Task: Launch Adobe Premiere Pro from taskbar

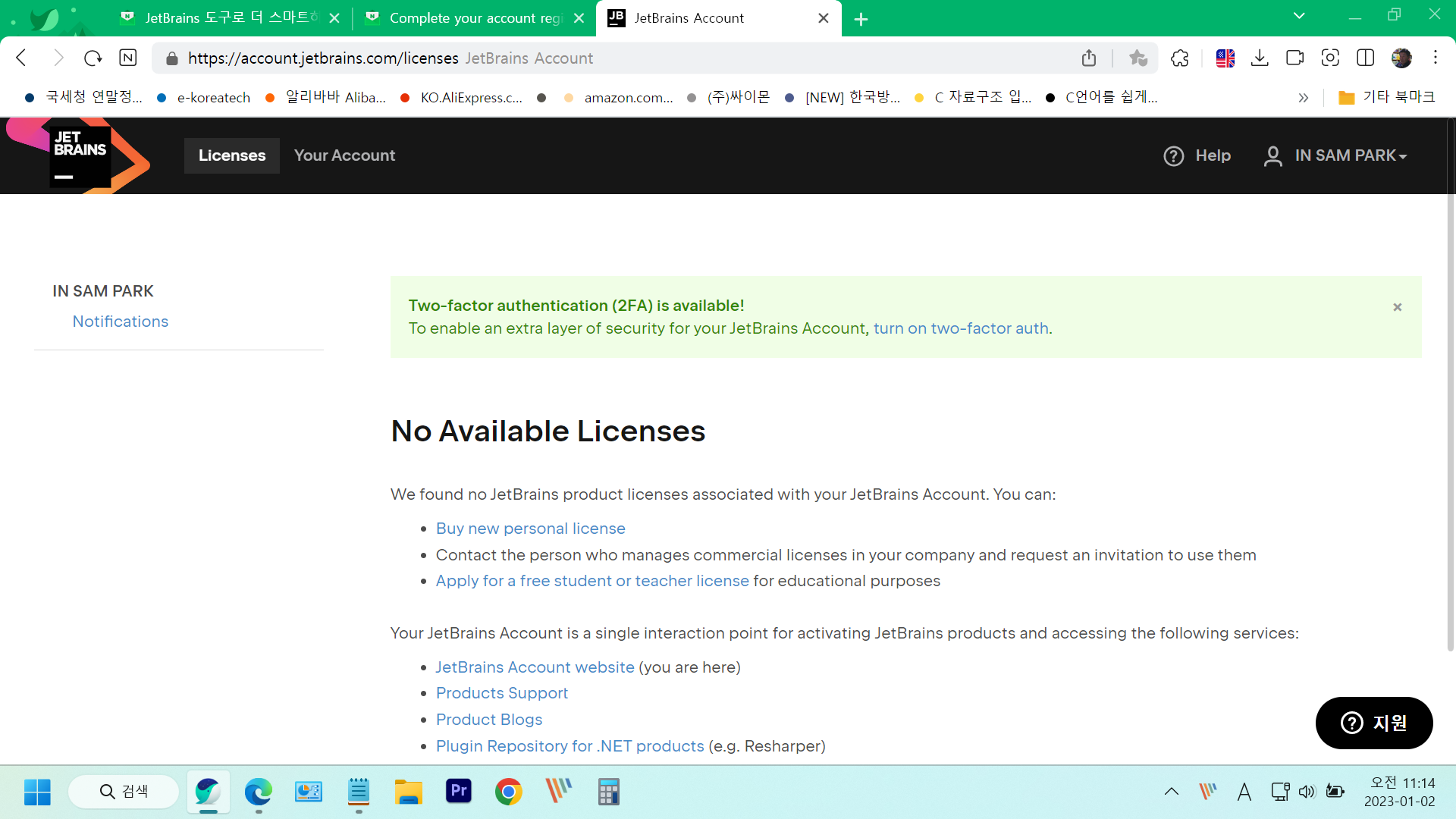Action: (458, 792)
